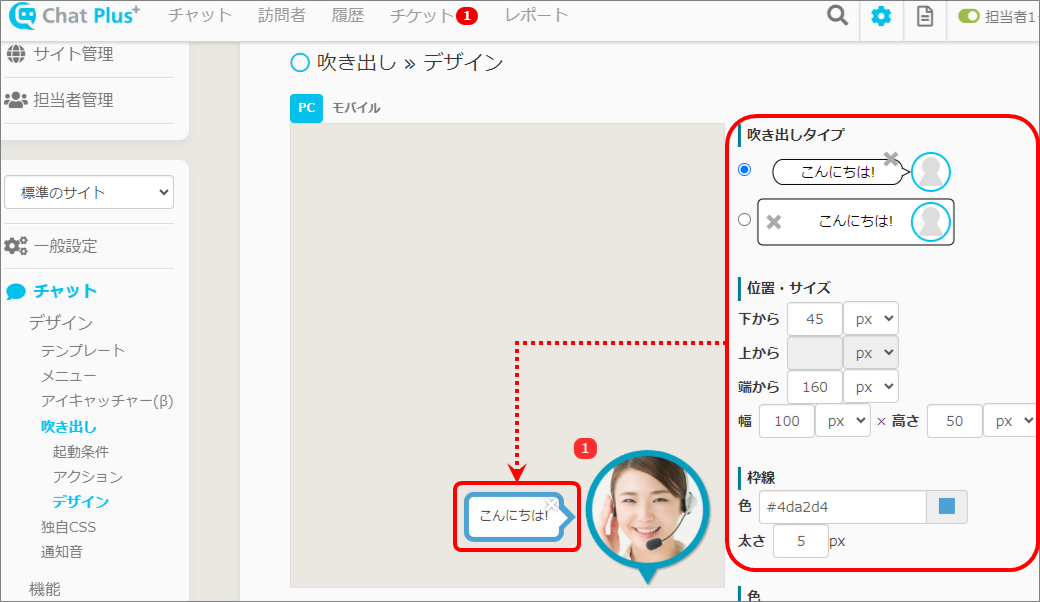Select the rounded speech bubble type radio
This screenshot has width=1040, height=602.
pos(744,170)
